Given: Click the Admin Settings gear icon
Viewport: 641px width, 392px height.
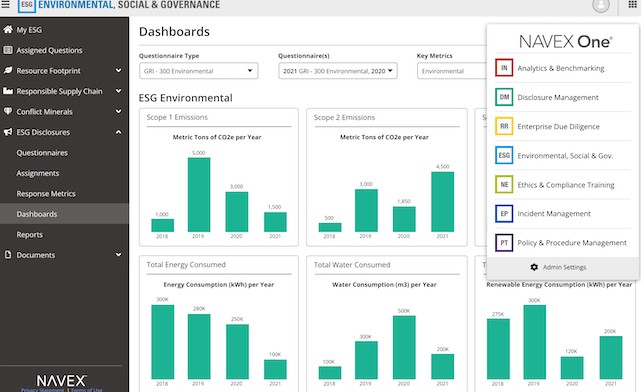Looking at the screenshot, I should 534,267.
